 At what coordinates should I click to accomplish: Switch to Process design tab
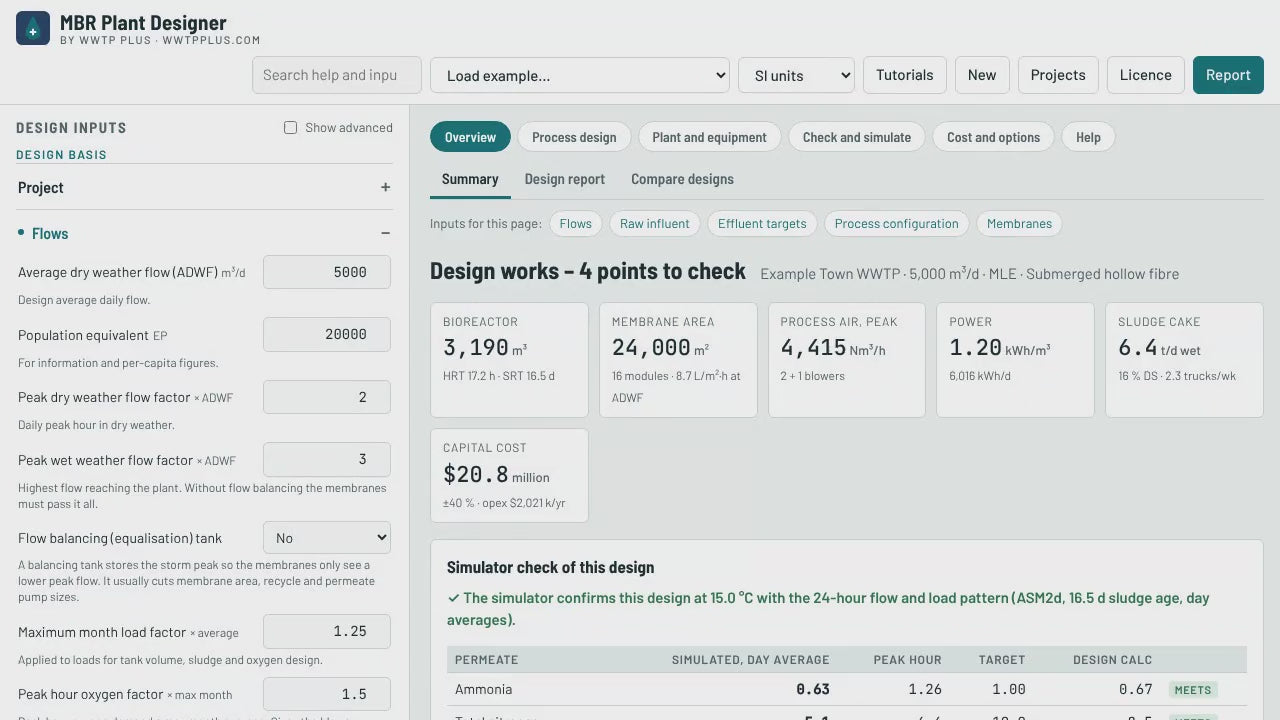(574, 137)
